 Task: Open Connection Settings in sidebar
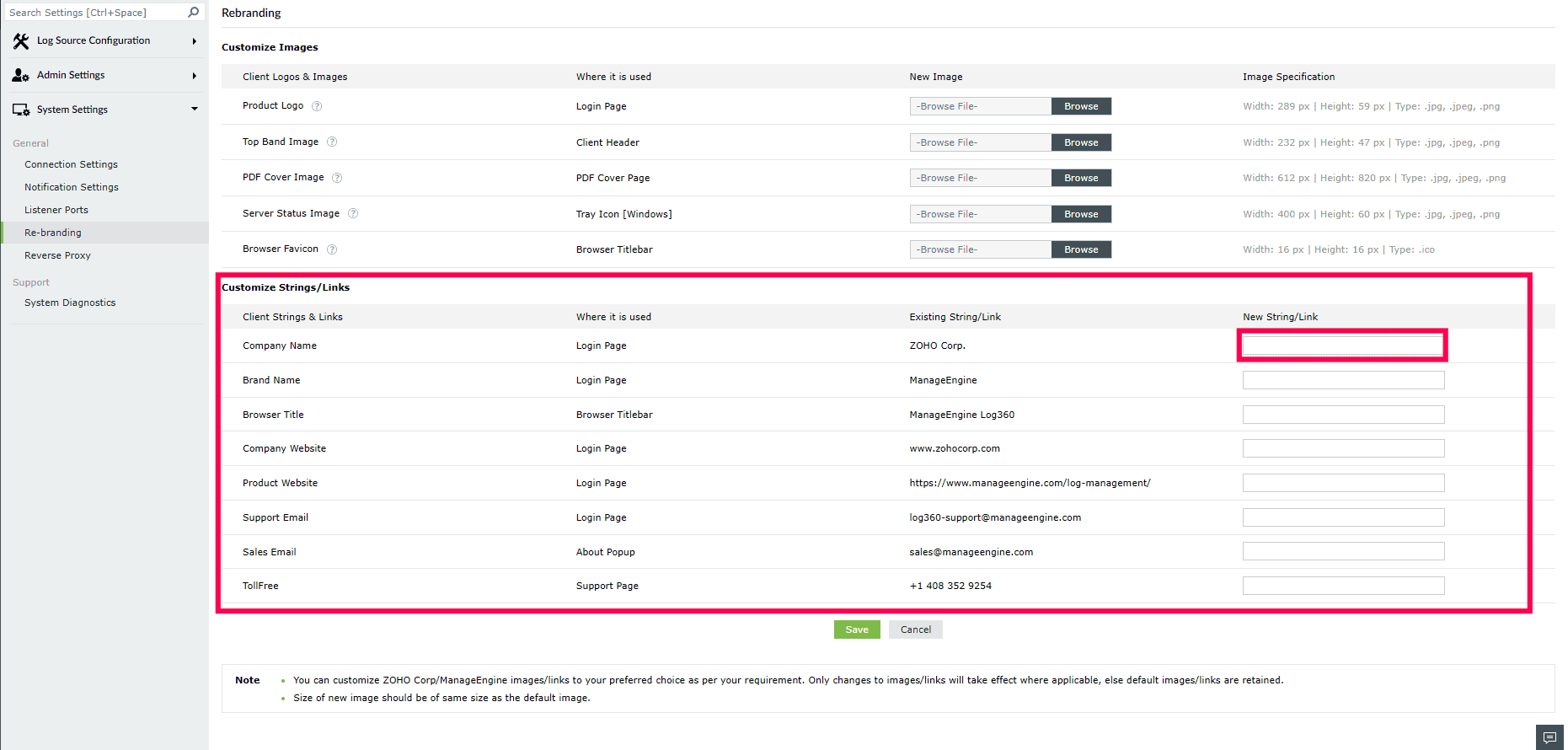click(x=71, y=164)
